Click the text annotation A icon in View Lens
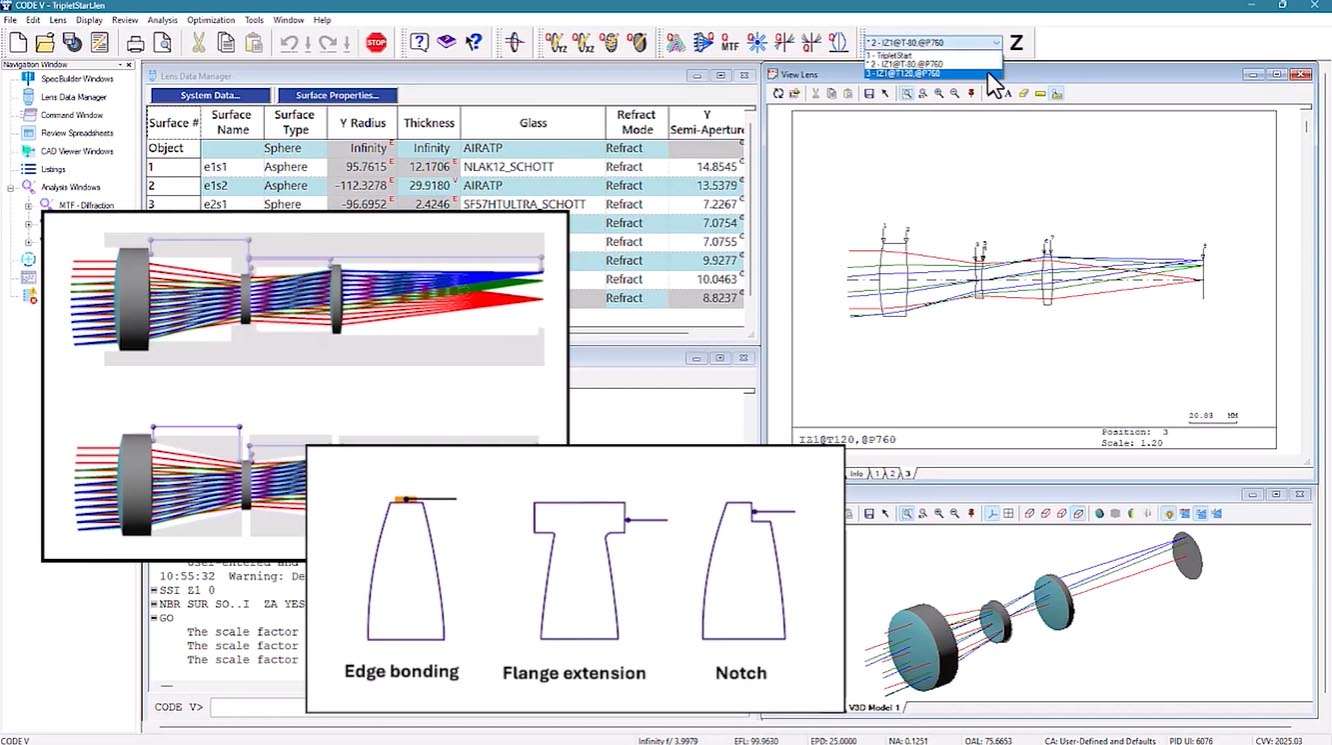 pos(1008,93)
